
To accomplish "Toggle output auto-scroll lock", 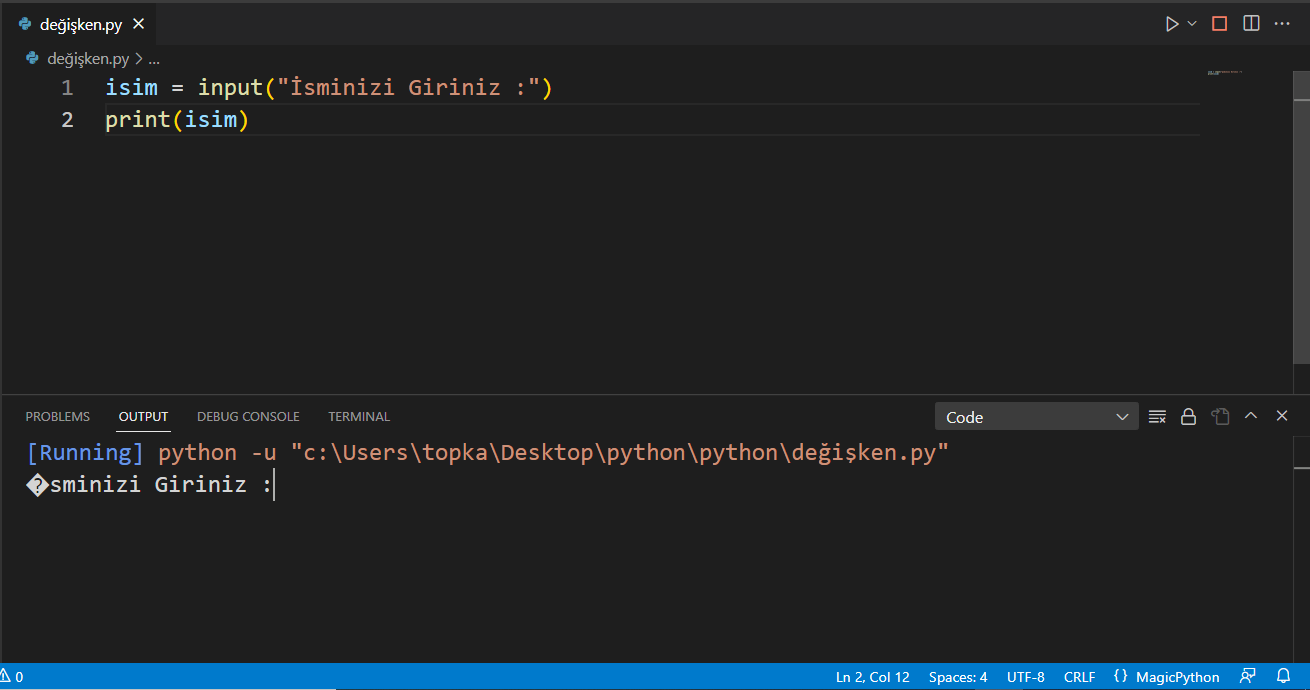I will 1188,416.
